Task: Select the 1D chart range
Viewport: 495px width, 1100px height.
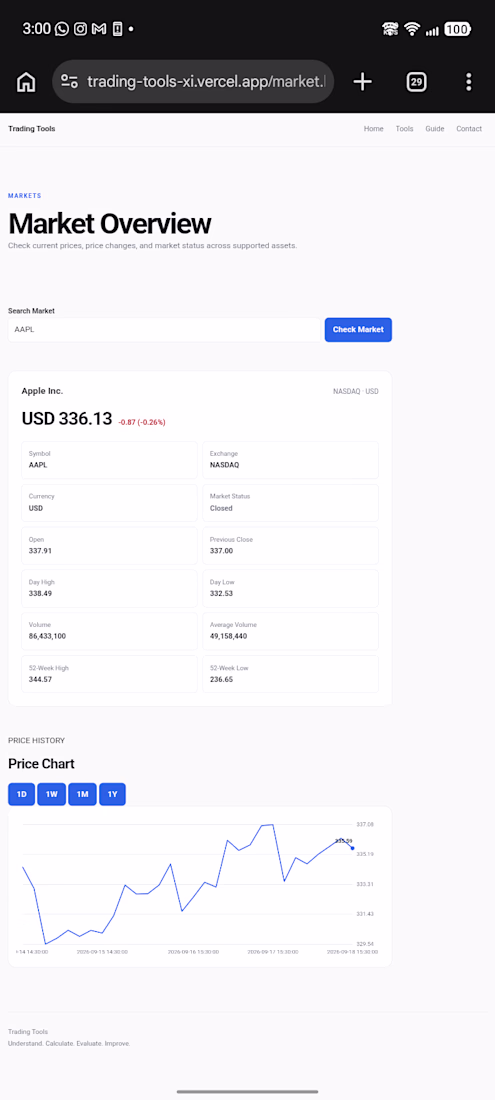Action: point(21,794)
